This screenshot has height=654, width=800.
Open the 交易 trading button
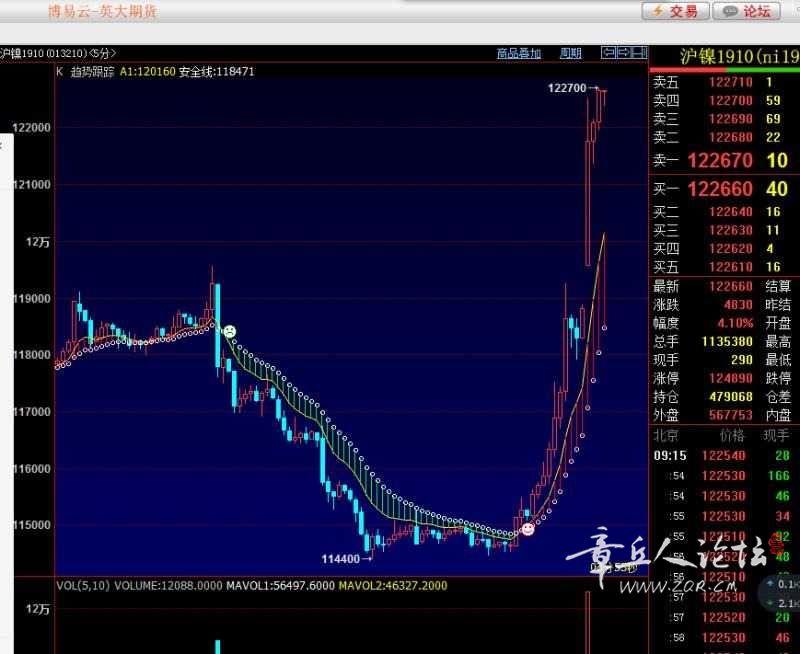[676, 11]
